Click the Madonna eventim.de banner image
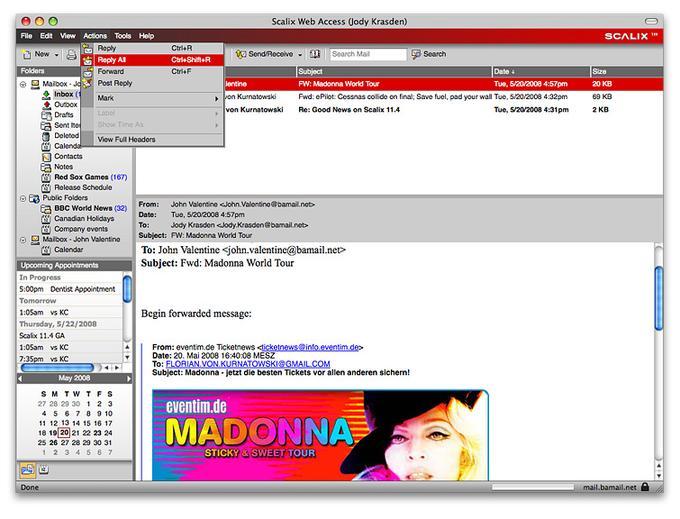Screen dimensions: 680x519 click(320, 435)
